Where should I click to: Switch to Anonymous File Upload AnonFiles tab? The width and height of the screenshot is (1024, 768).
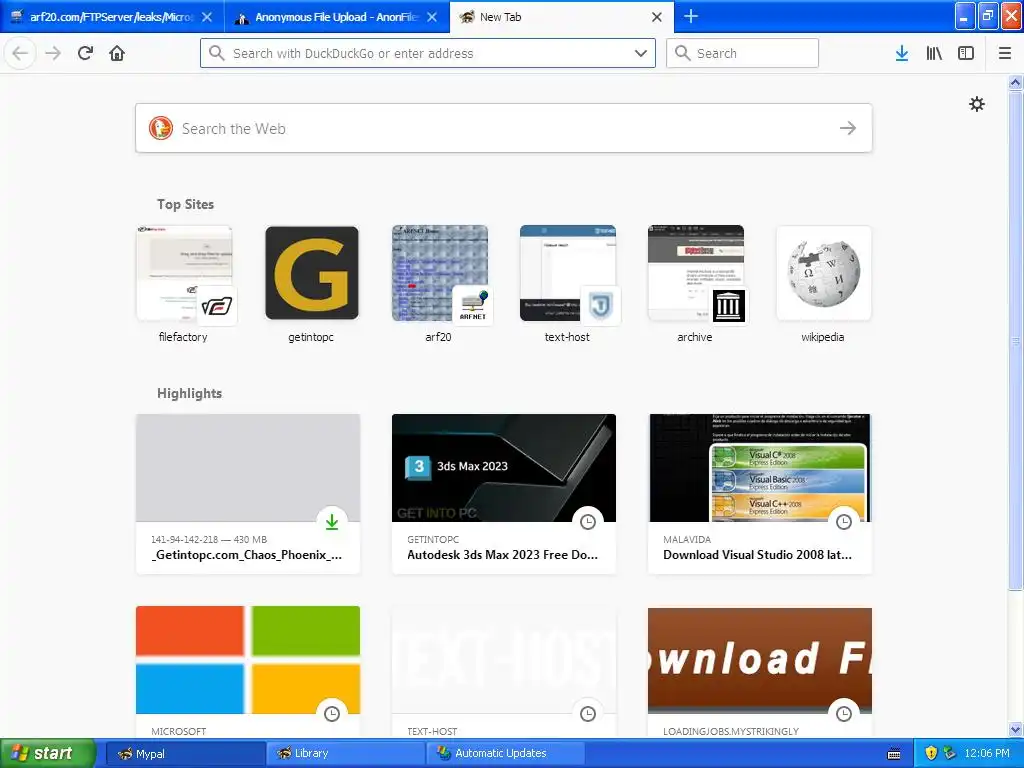pos(337,17)
